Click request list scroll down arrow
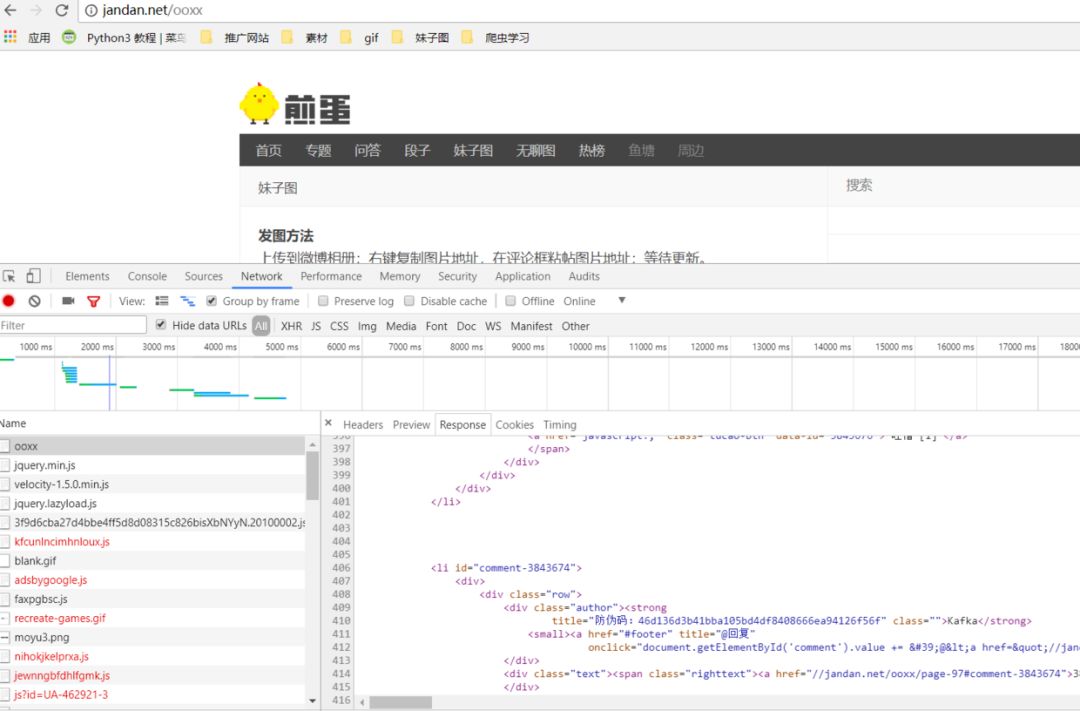Viewport: 1080px width, 711px height. [x=313, y=701]
